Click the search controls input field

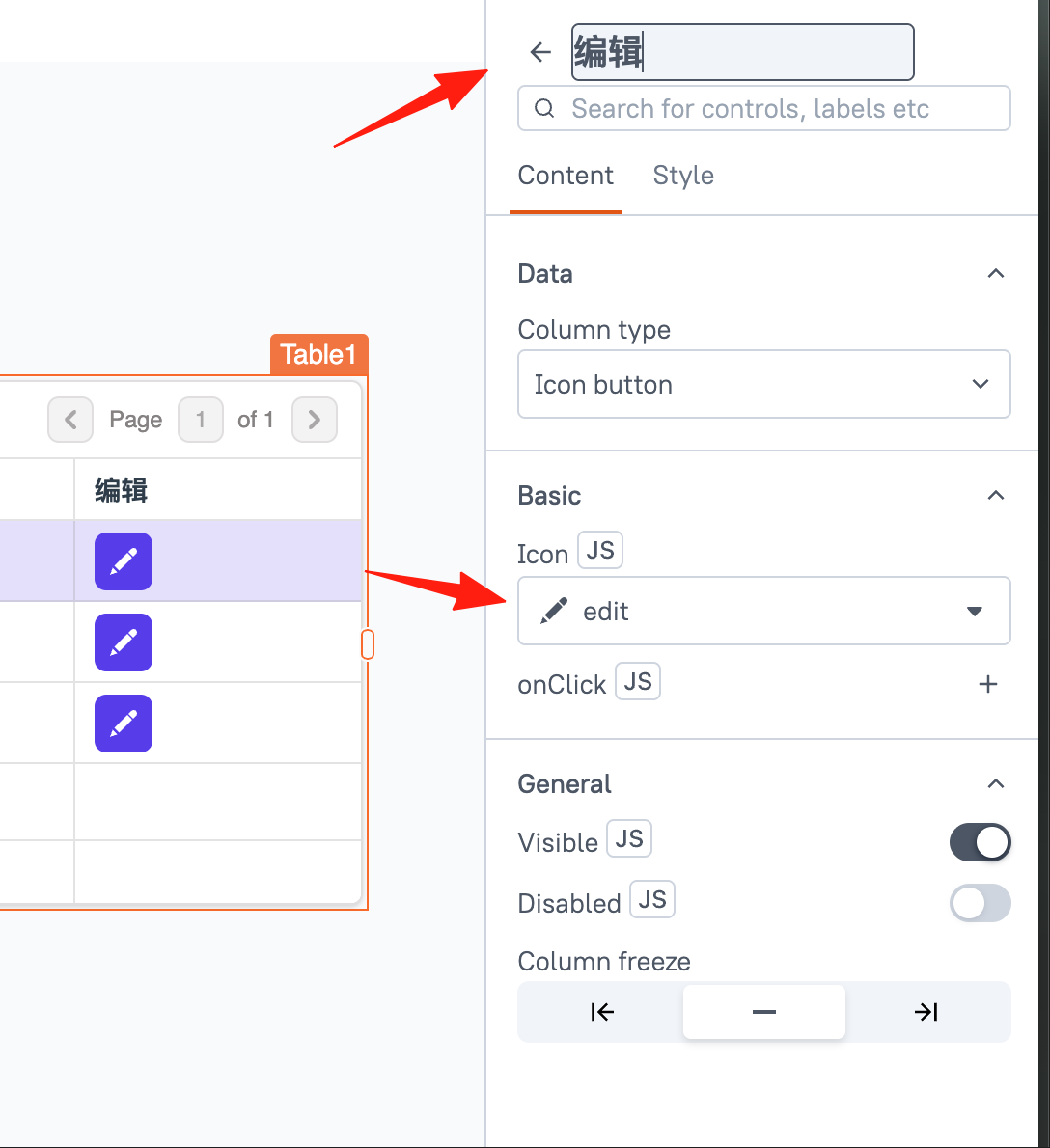(x=763, y=108)
